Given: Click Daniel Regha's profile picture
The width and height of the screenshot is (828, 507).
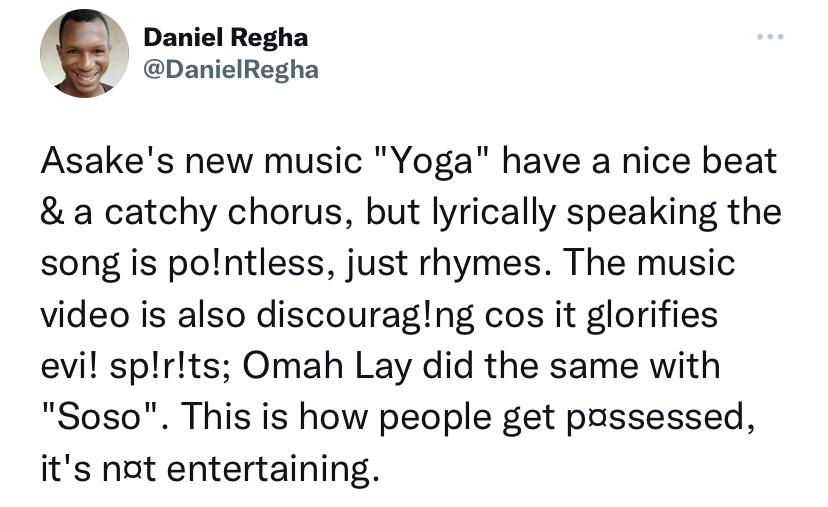Looking at the screenshot, I should pos(84,53).
